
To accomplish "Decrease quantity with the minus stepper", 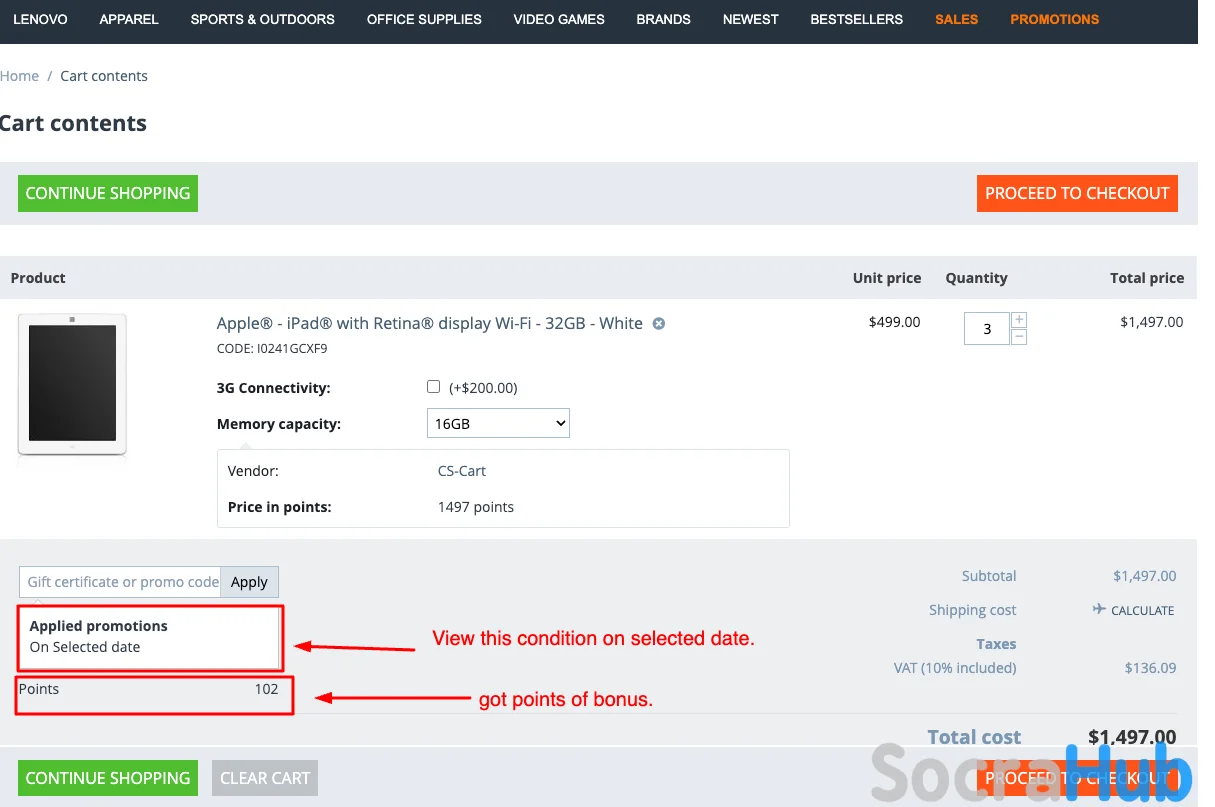I will coord(1019,336).
